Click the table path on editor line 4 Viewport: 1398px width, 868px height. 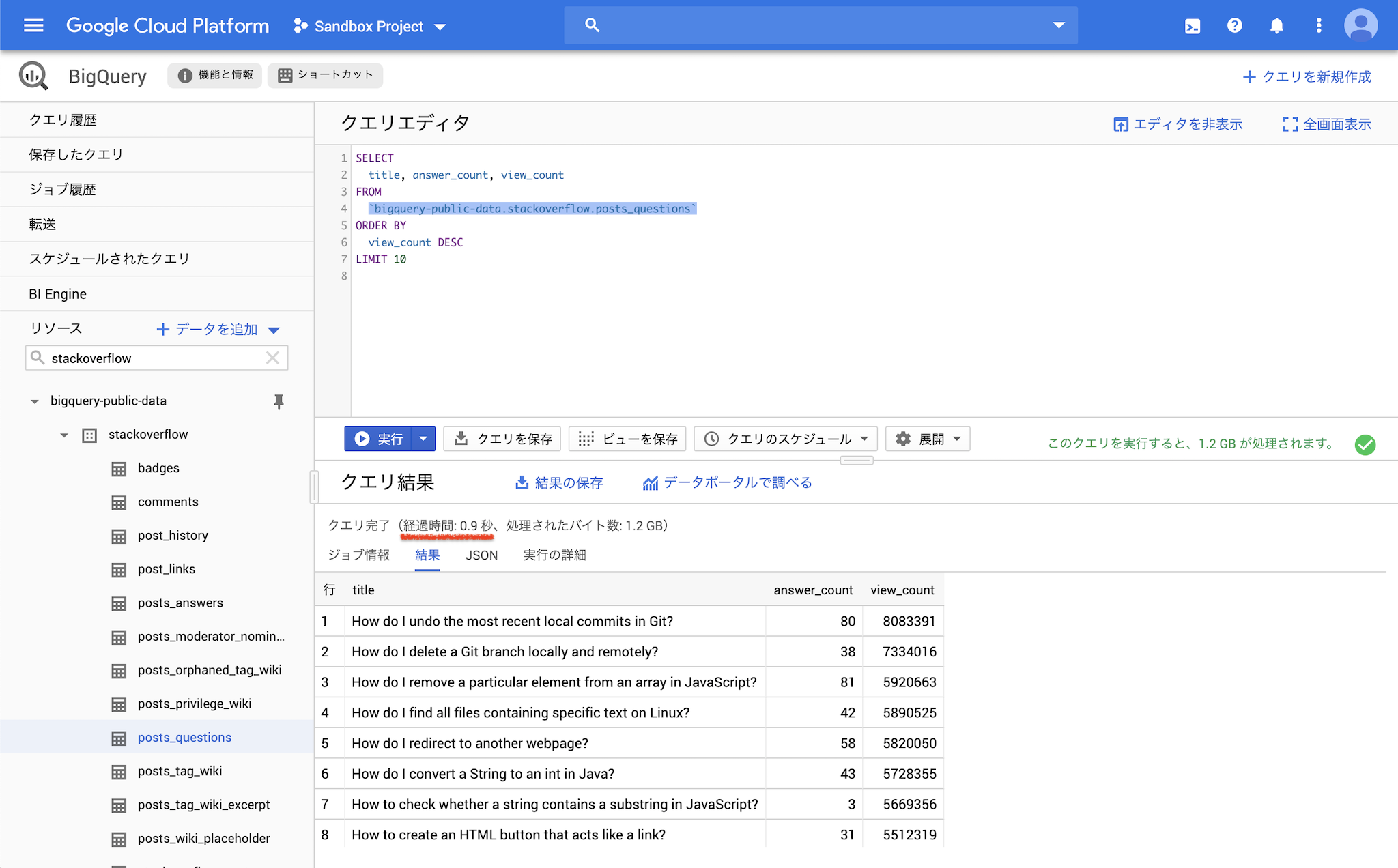point(532,209)
